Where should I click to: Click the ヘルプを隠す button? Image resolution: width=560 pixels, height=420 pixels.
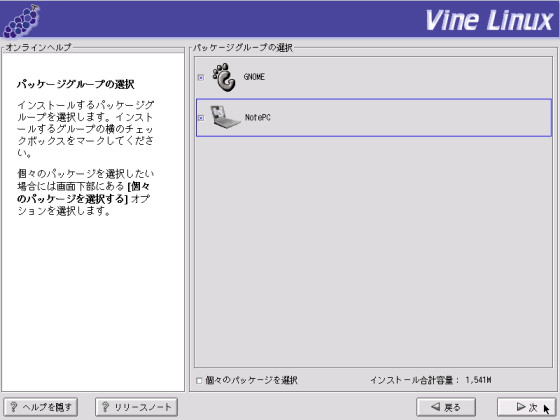(x=40, y=407)
